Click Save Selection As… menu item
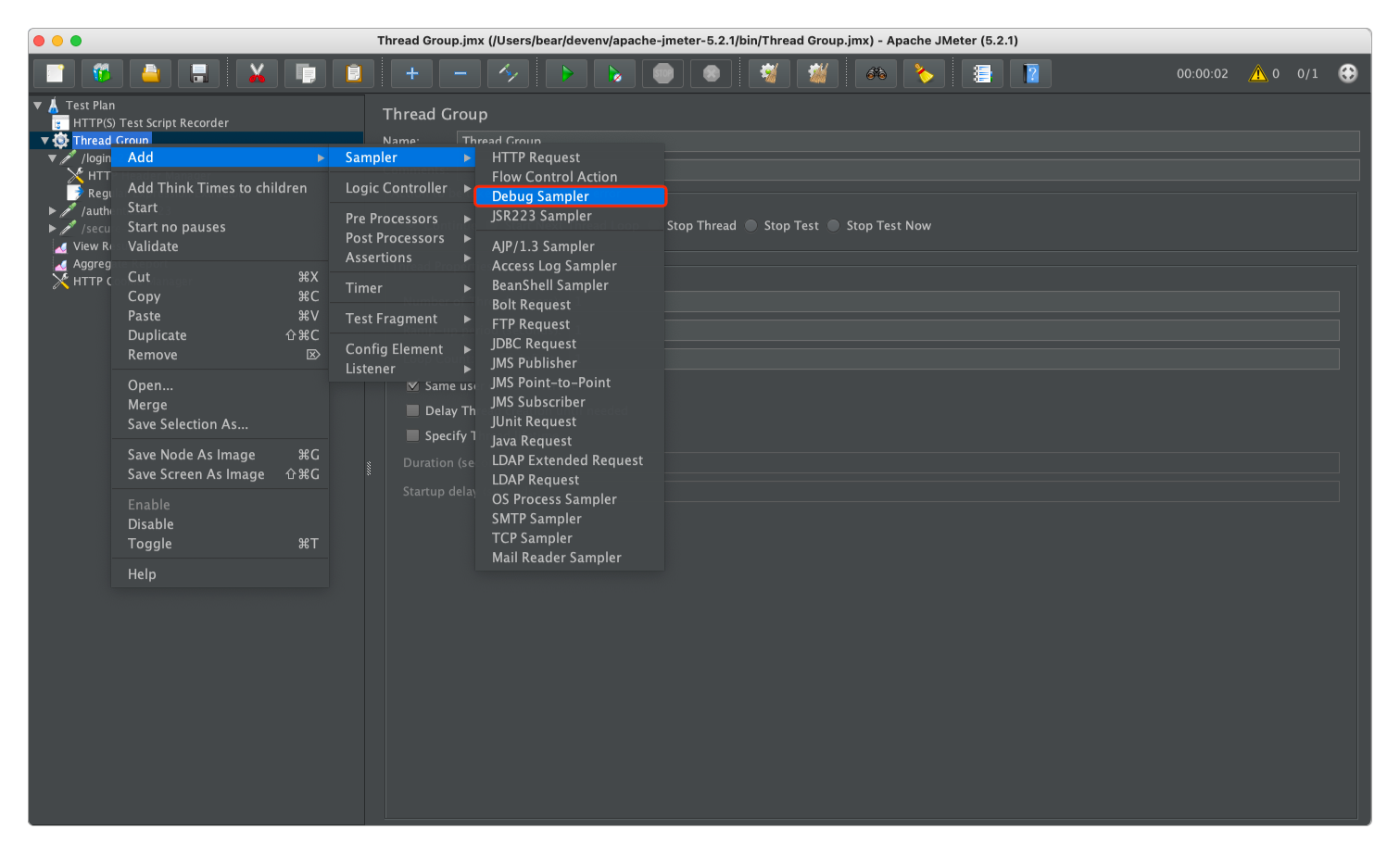This screenshot has width=1400, height=854. [x=221, y=424]
